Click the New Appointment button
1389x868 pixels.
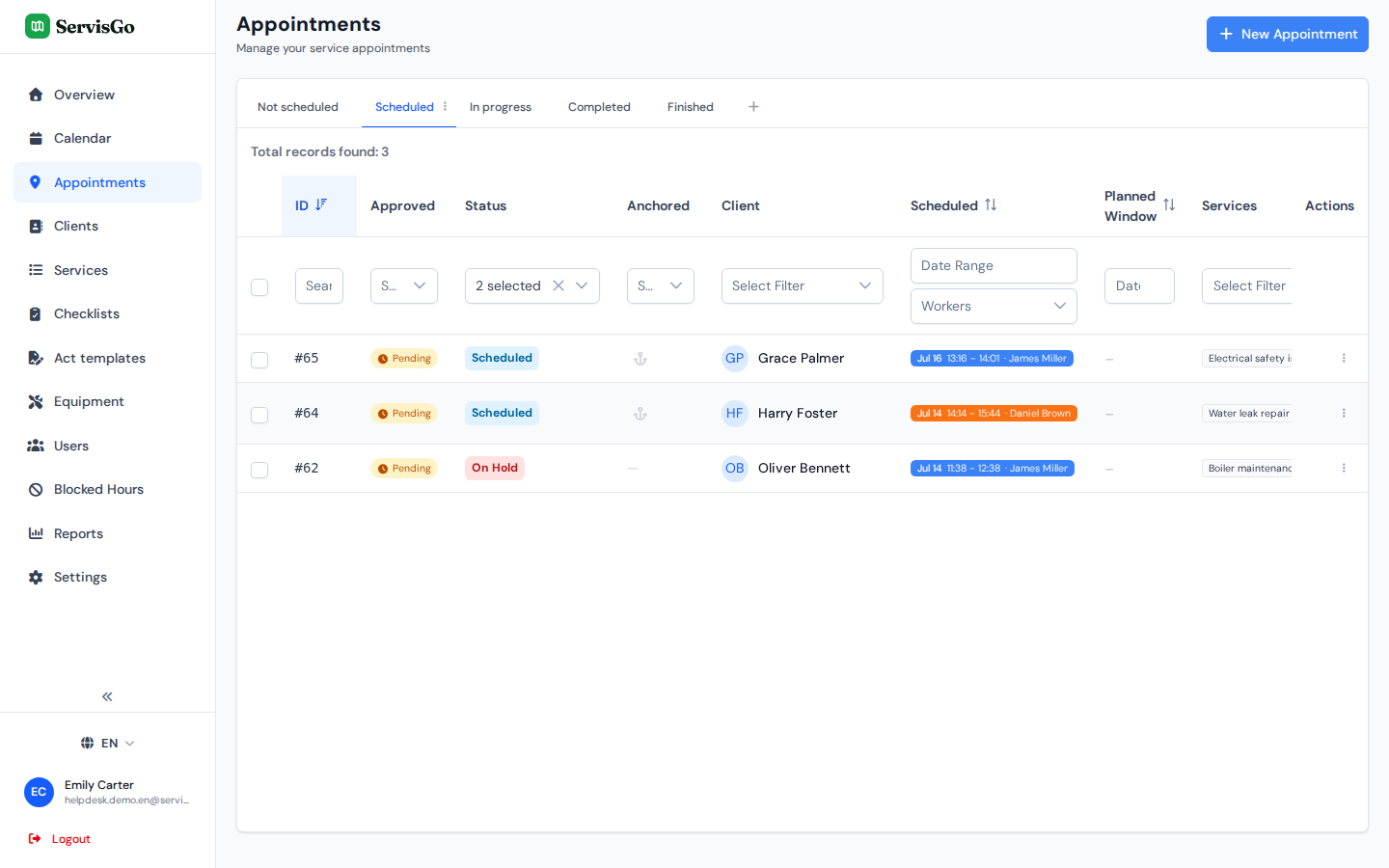(x=1288, y=34)
